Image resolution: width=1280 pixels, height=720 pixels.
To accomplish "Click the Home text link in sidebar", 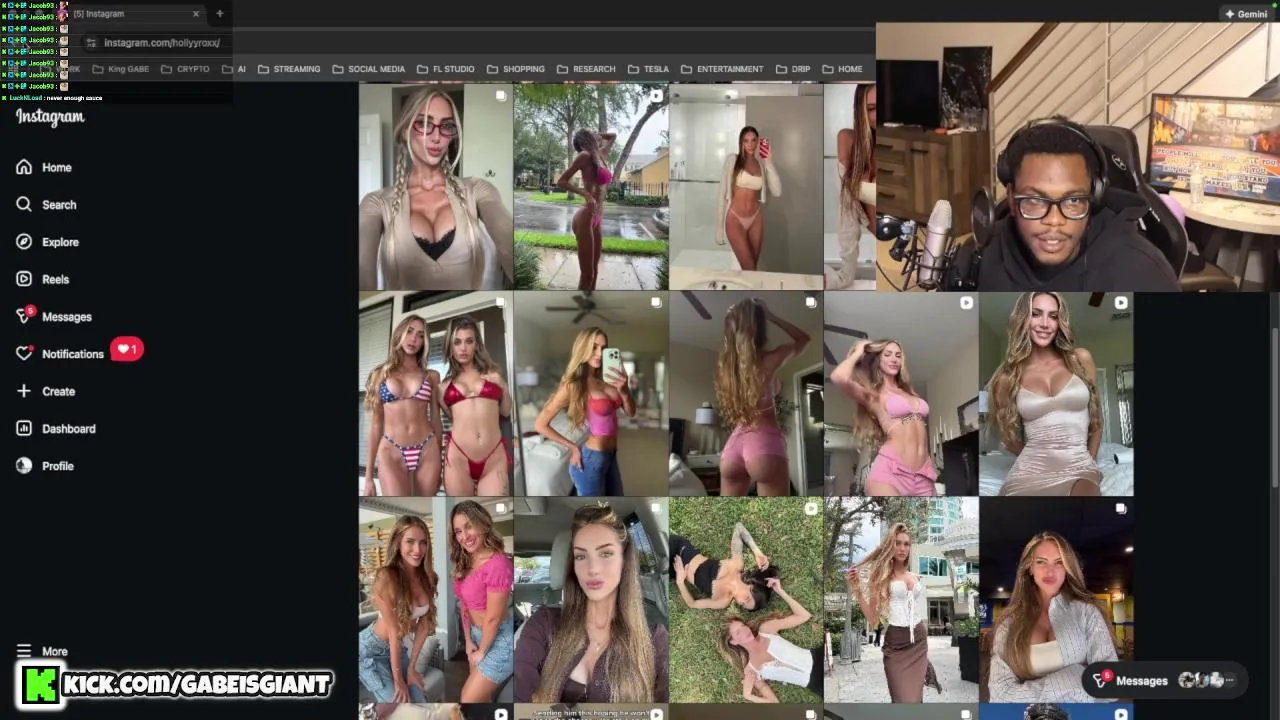I will coord(57,168).
